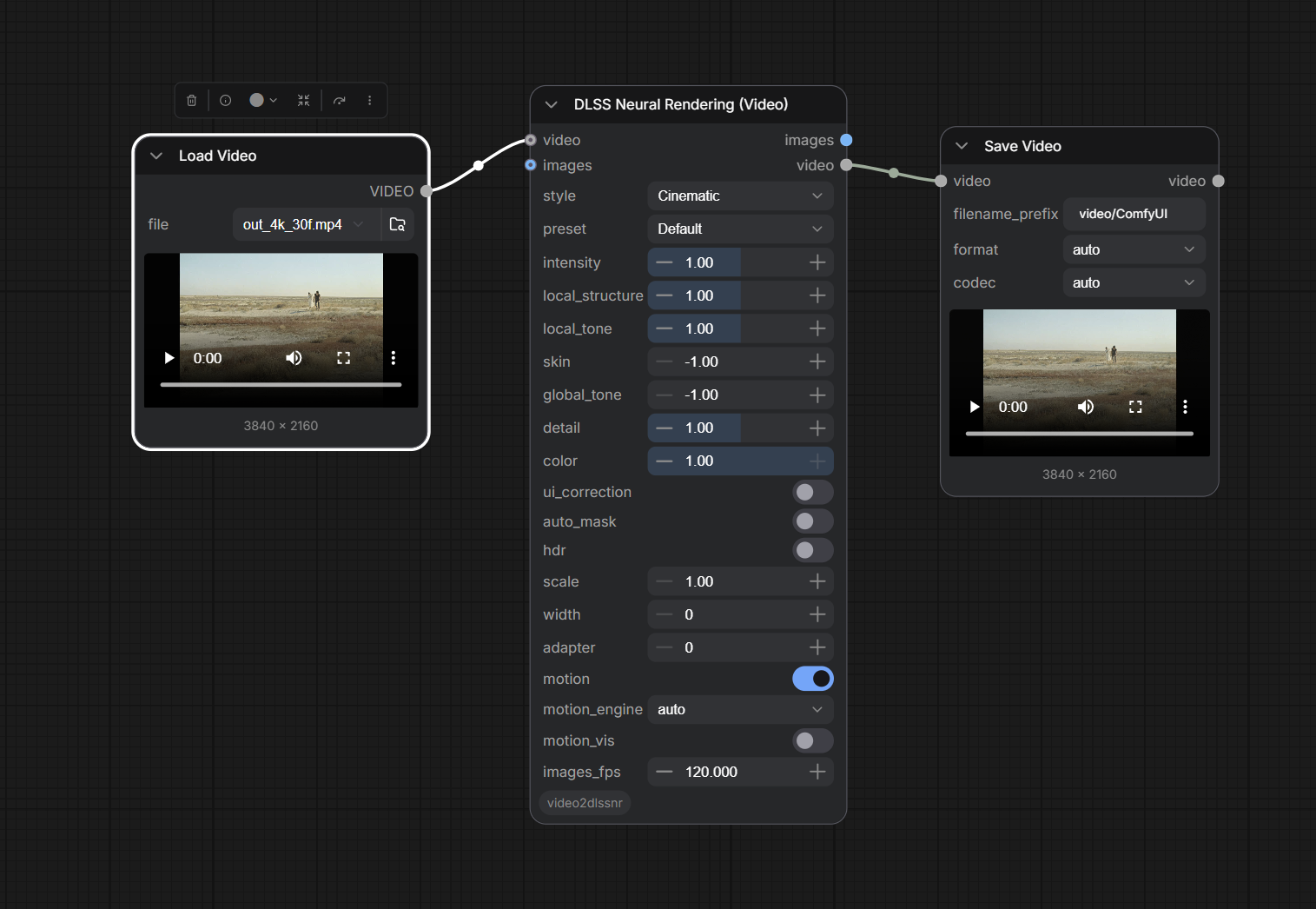1316x909 pixels.
Task: Increase the detail value
Action: 817,428
